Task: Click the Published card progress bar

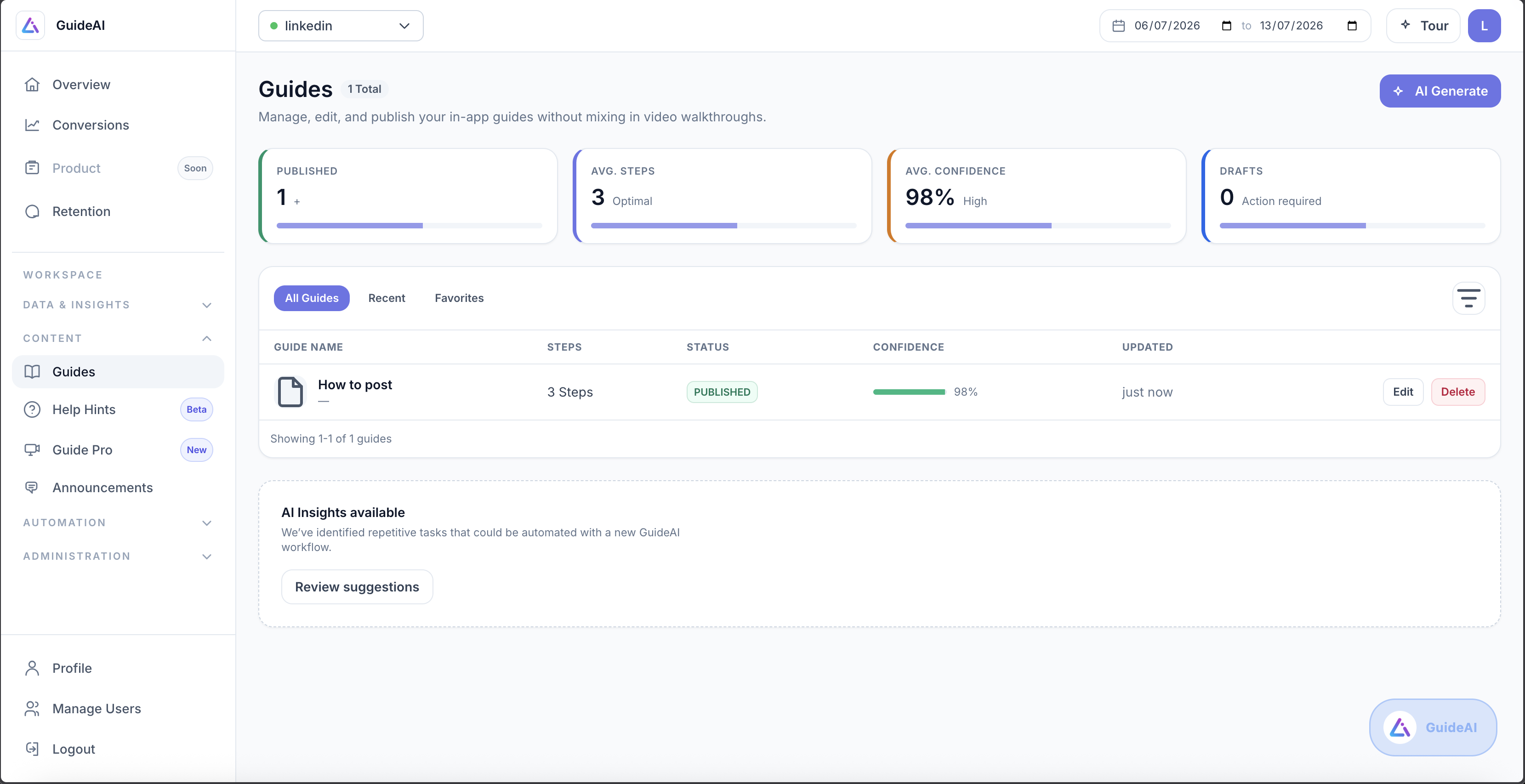Action: point(409,226)
